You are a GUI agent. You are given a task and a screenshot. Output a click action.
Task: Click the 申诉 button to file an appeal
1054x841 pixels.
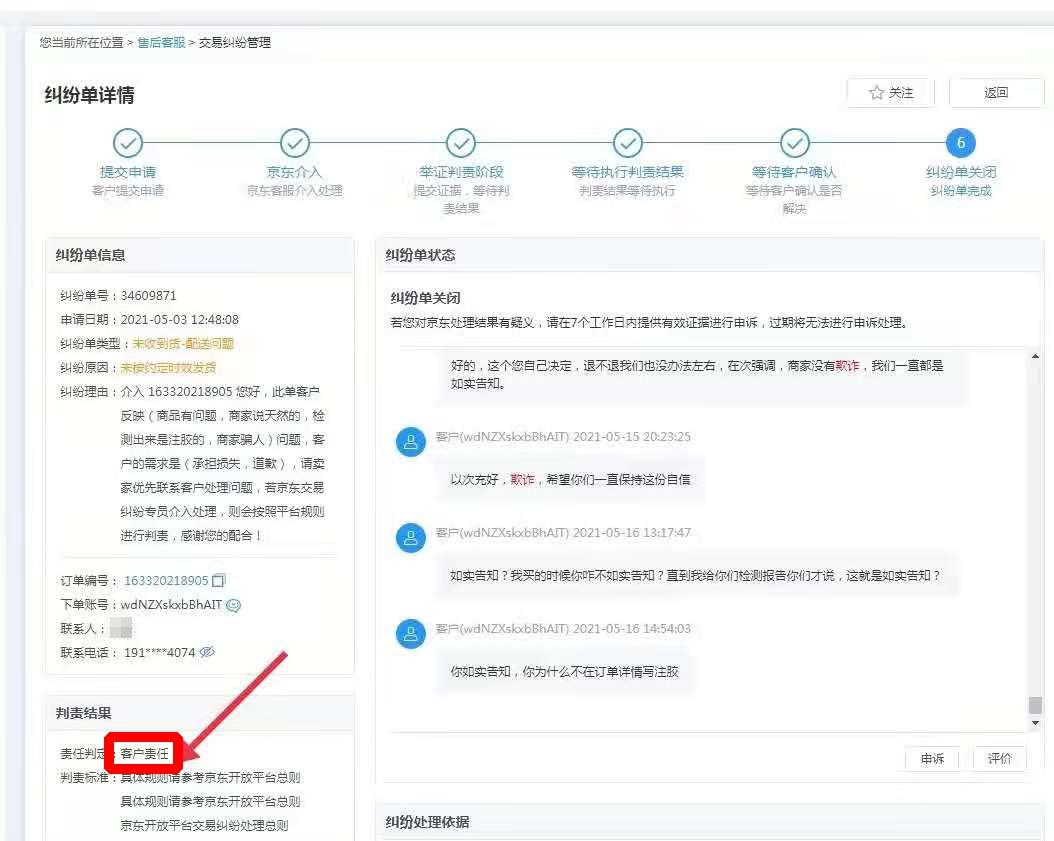pos(932,758)
